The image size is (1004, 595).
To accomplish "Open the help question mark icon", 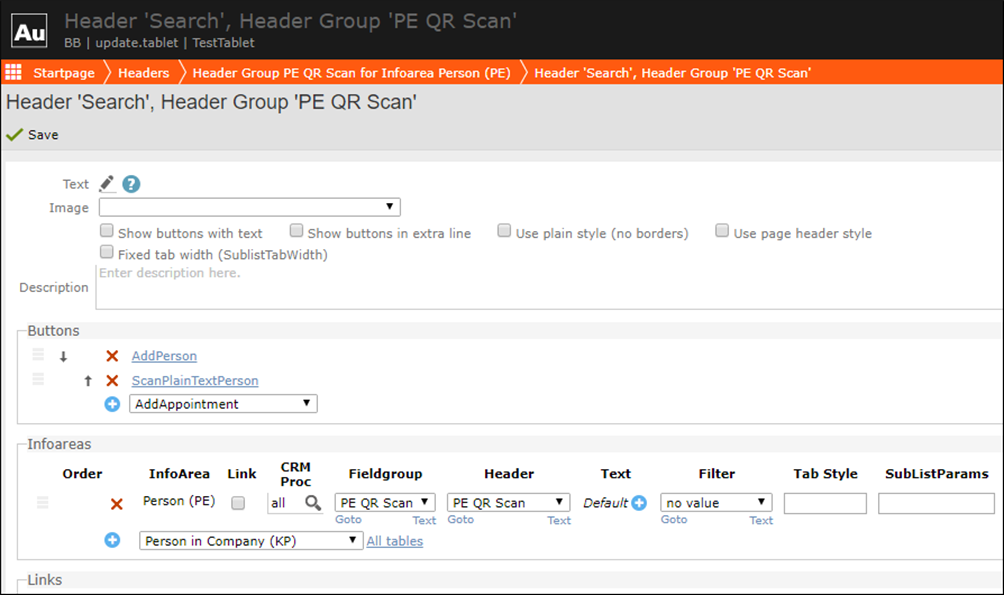I will pyautogui.click(x=131, y=184).
